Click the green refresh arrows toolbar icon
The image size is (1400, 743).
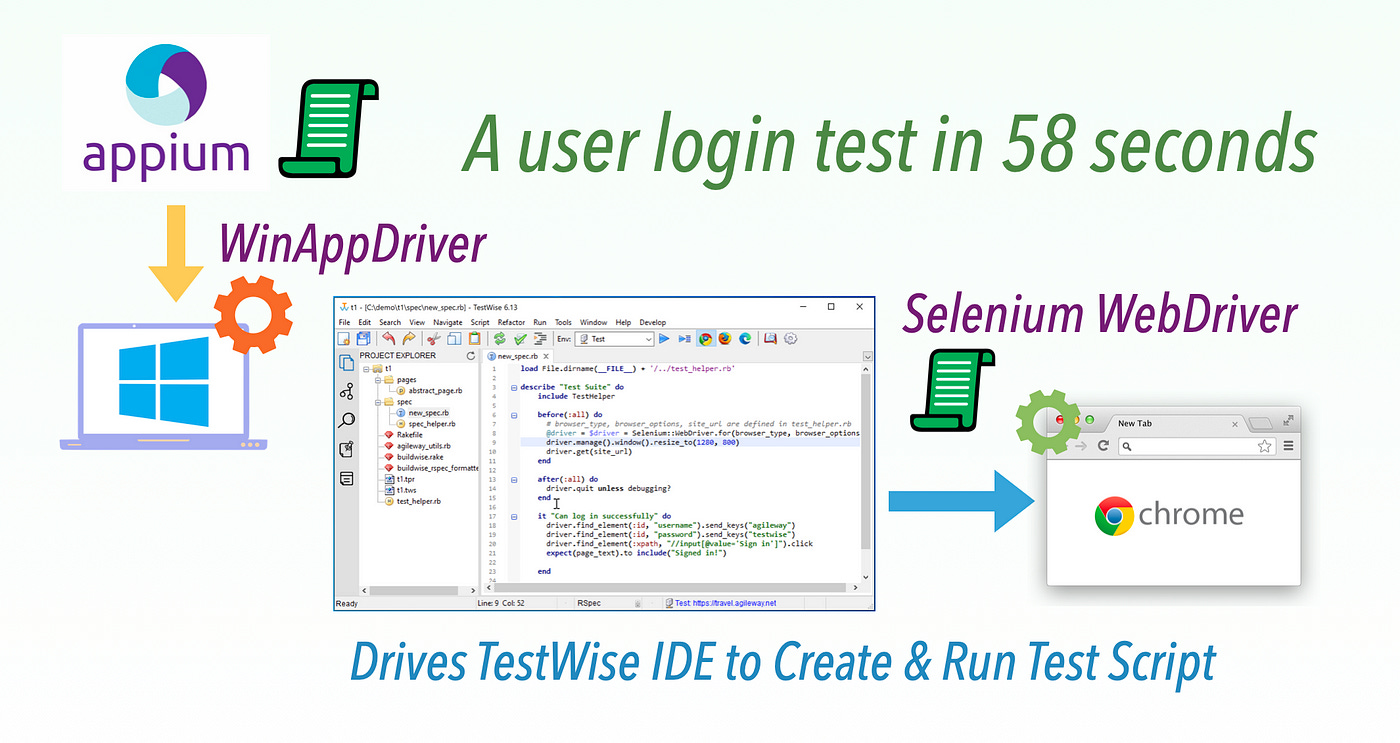click(x=499, y=338)
